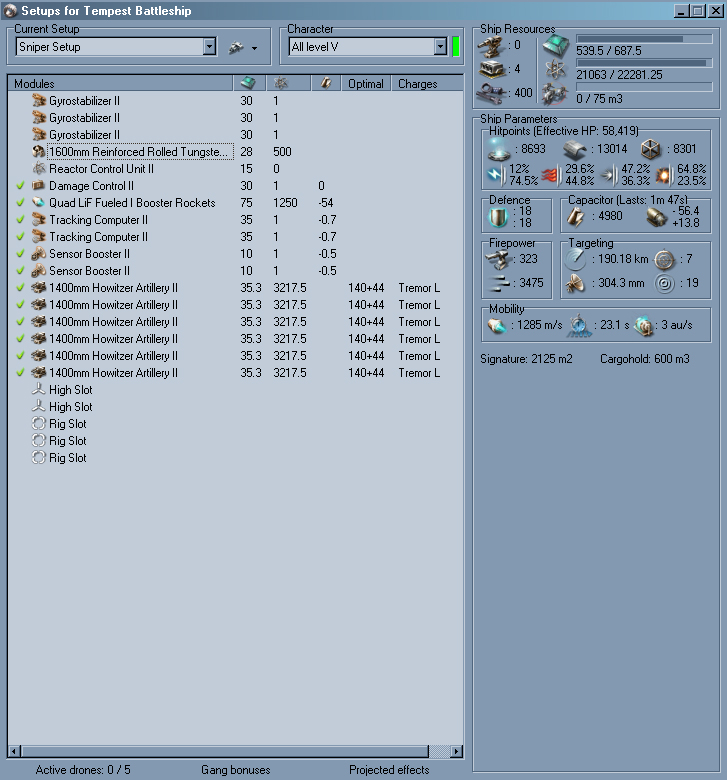Sort by the Optimal column header

(x=366, y=84)
